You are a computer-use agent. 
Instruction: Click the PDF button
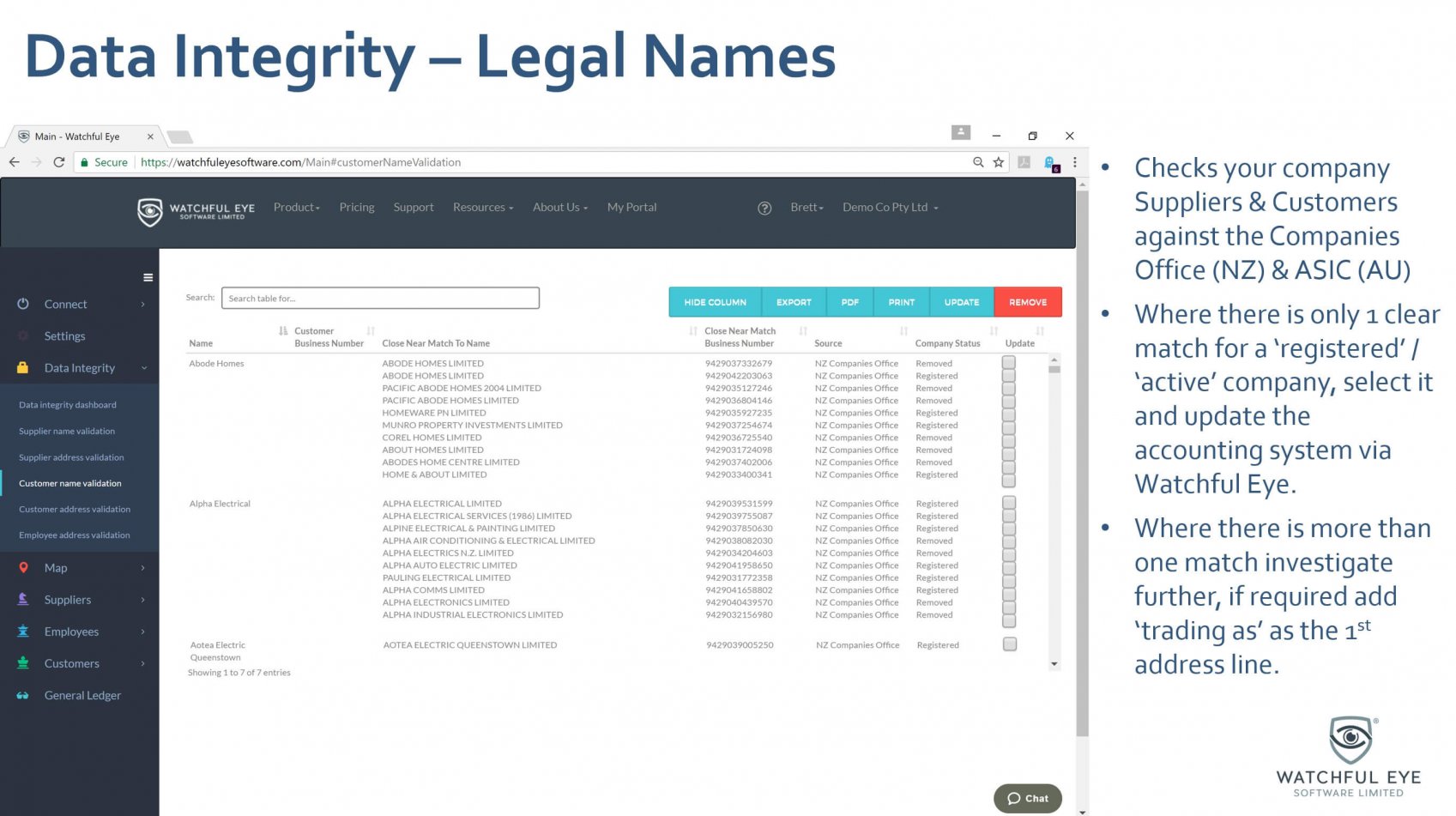point(850,302)
